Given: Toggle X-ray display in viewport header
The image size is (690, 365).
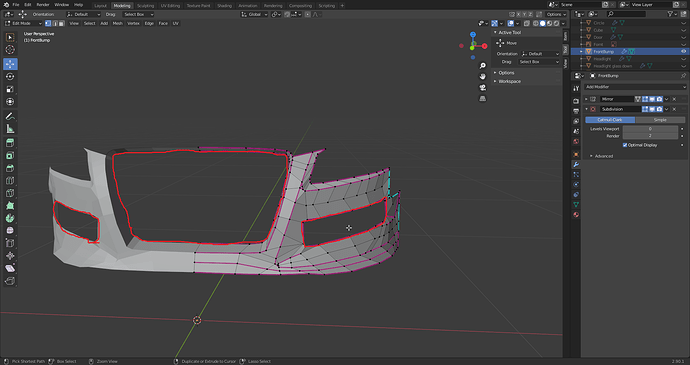Looking at the screenshot, I should [527, 23].
